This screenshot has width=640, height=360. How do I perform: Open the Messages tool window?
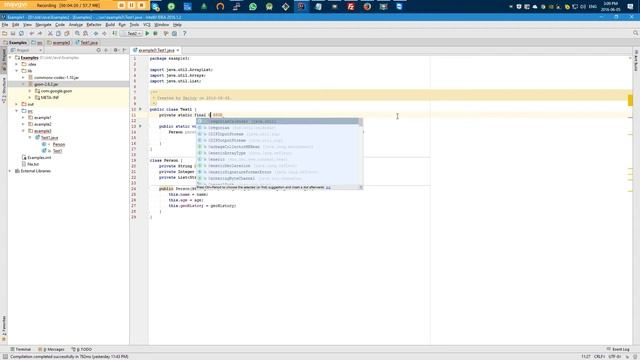(x=51, y=349)
